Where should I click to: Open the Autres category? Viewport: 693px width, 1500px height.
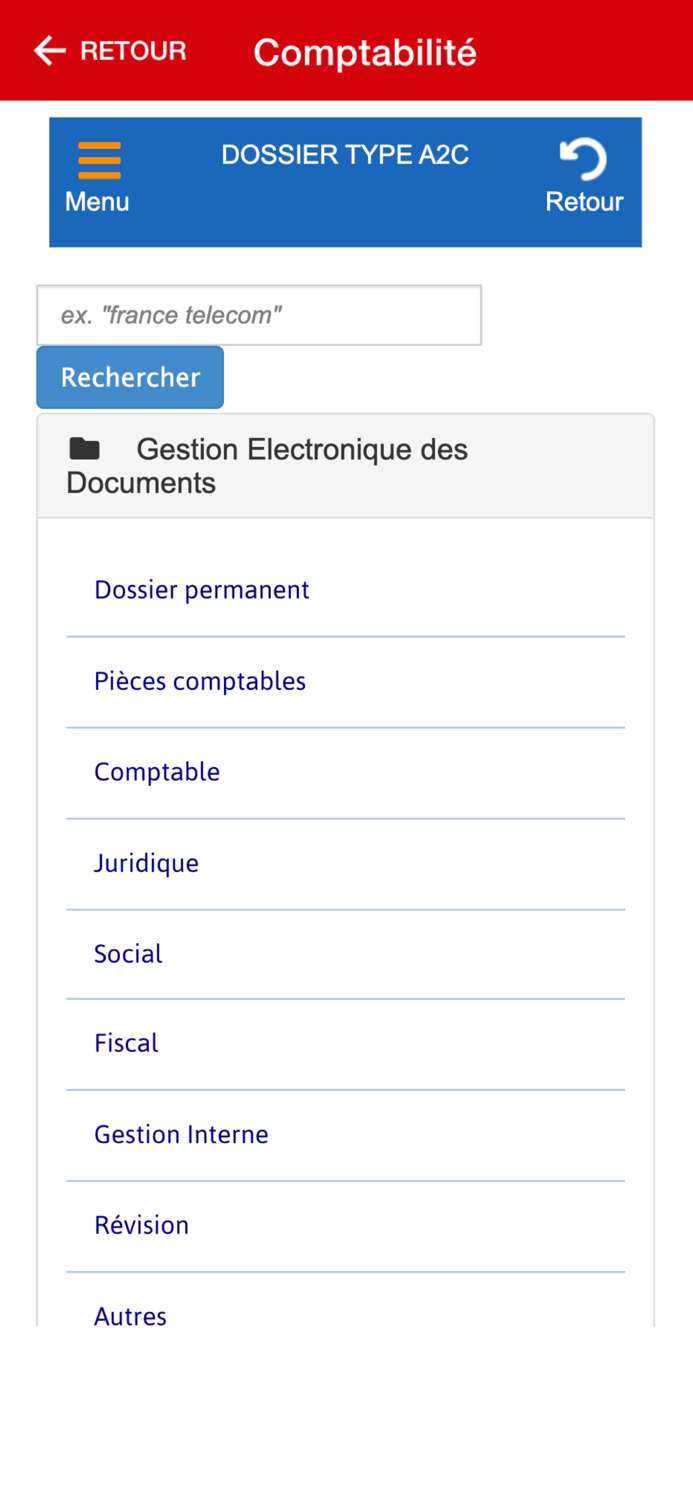[130, 1315]
